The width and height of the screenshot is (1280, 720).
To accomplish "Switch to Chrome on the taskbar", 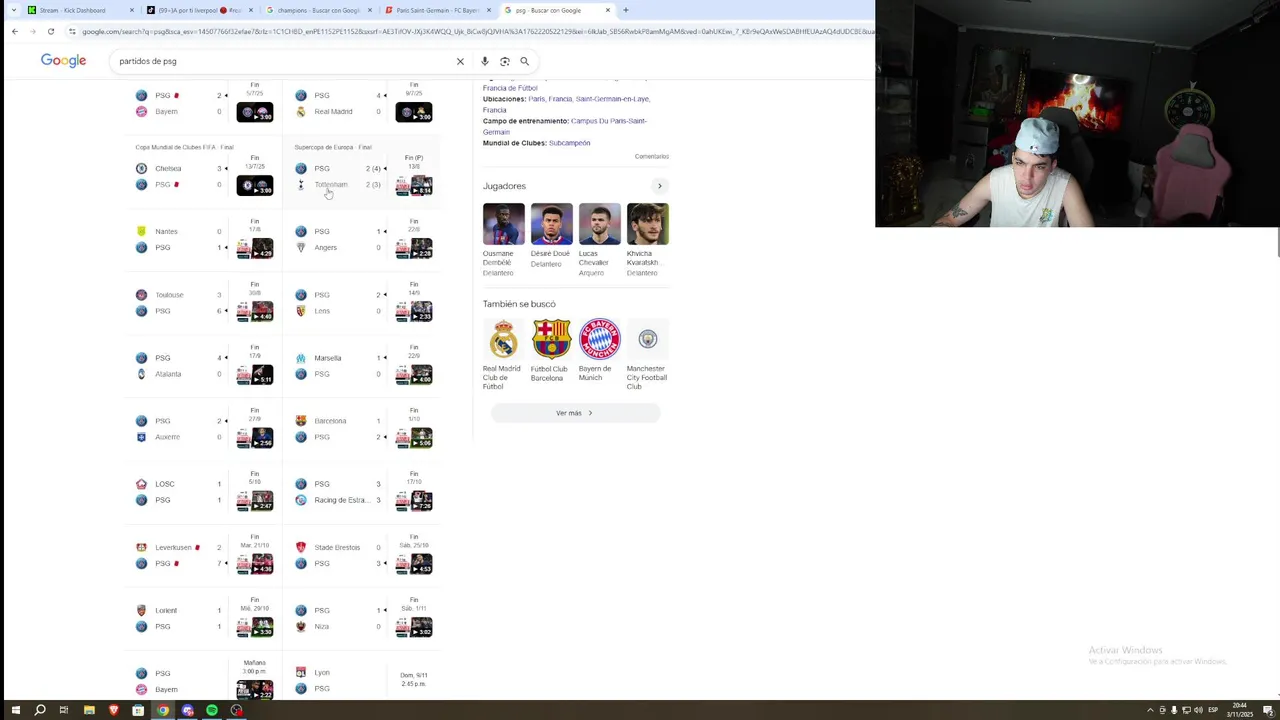I will (163, 710).
